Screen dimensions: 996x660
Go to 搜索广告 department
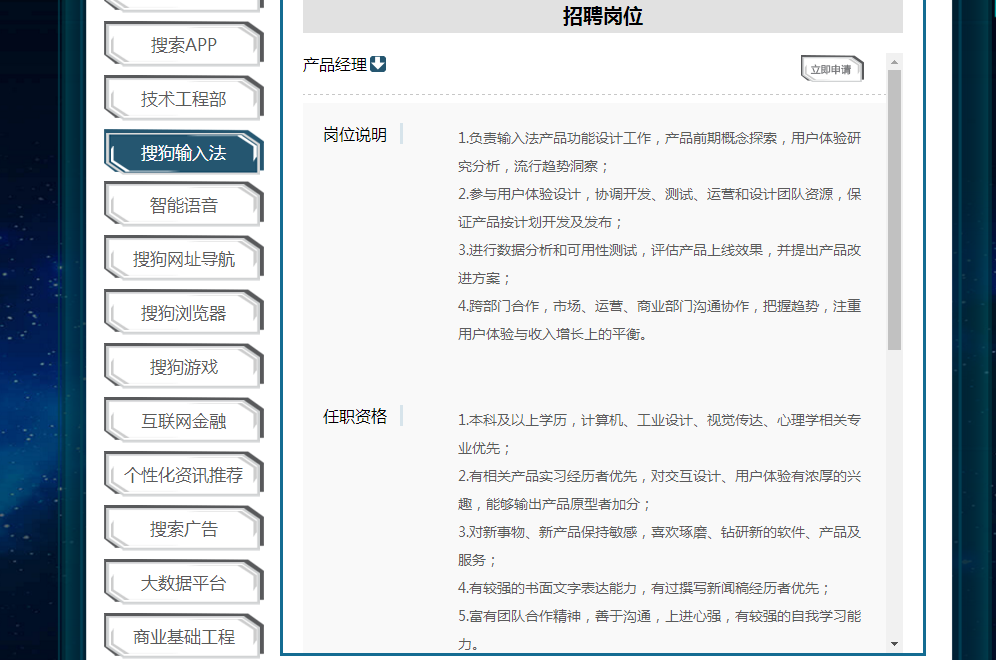click(184, 529)
